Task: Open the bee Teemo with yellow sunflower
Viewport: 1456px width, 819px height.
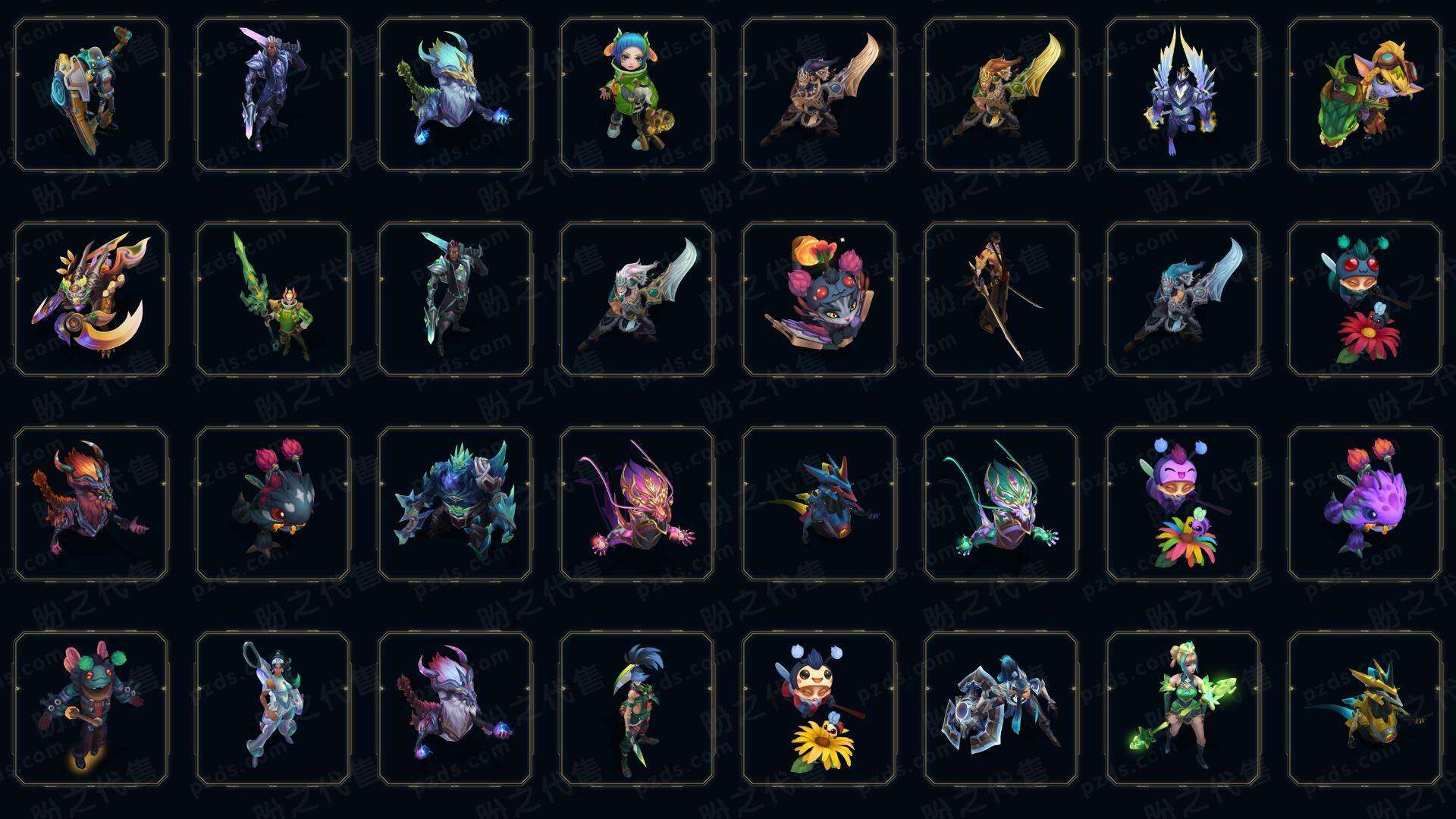Action: click(819, 708)
